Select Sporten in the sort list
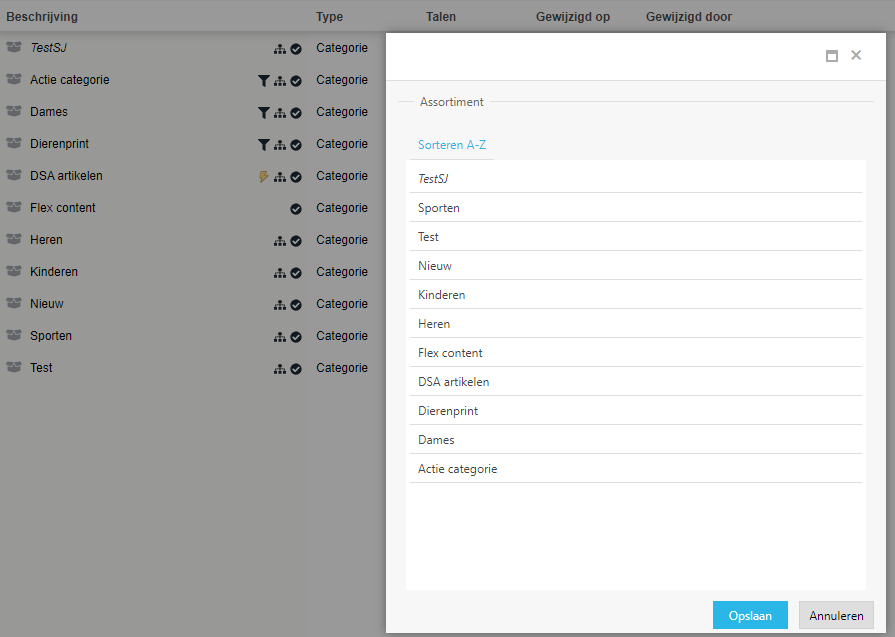The image size is (895, 637). 635,208
